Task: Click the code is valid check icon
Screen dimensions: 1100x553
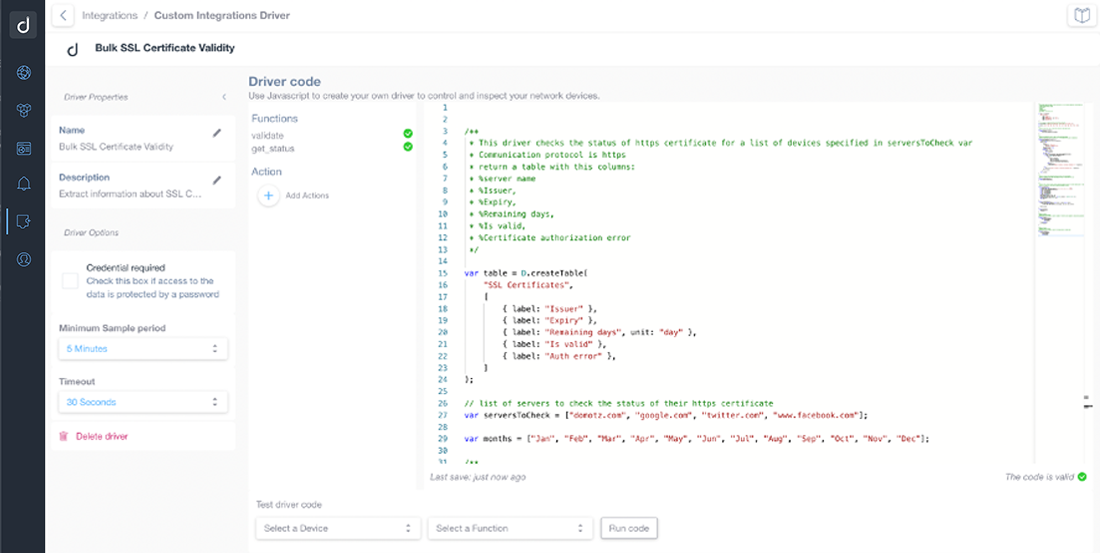Action: (x=1082, y=477)
